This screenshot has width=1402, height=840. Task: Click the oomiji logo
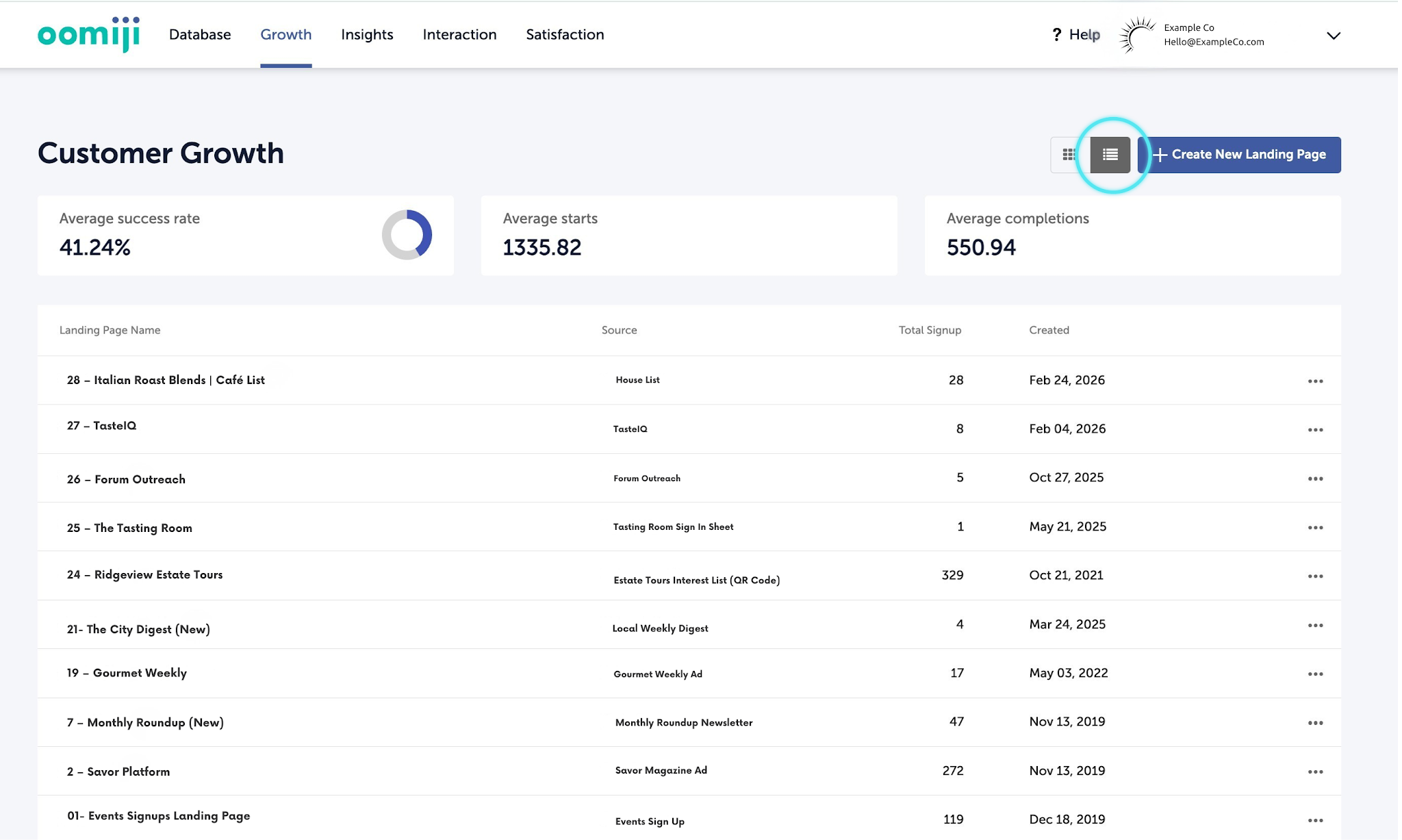coord(89,34)
